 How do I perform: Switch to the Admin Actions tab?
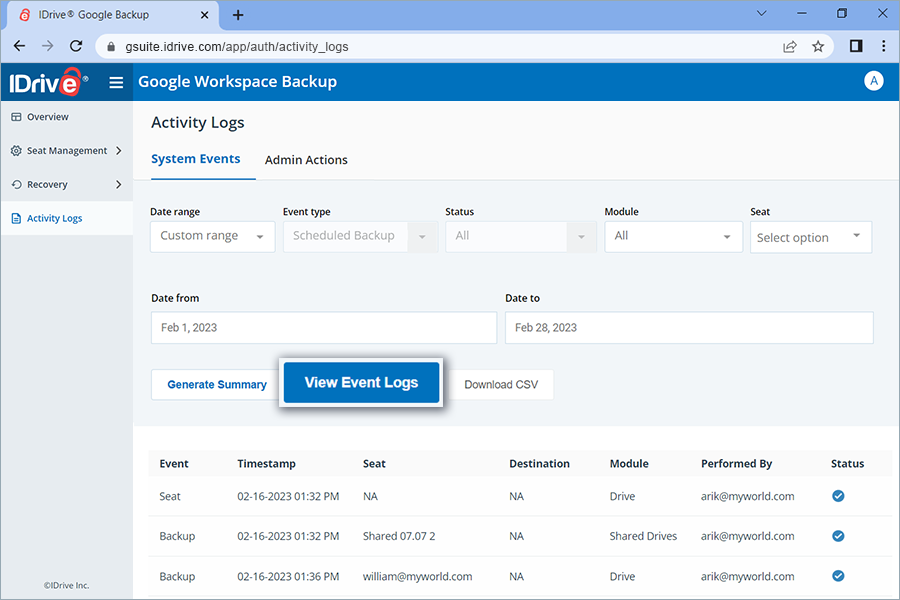pos(306,159)
